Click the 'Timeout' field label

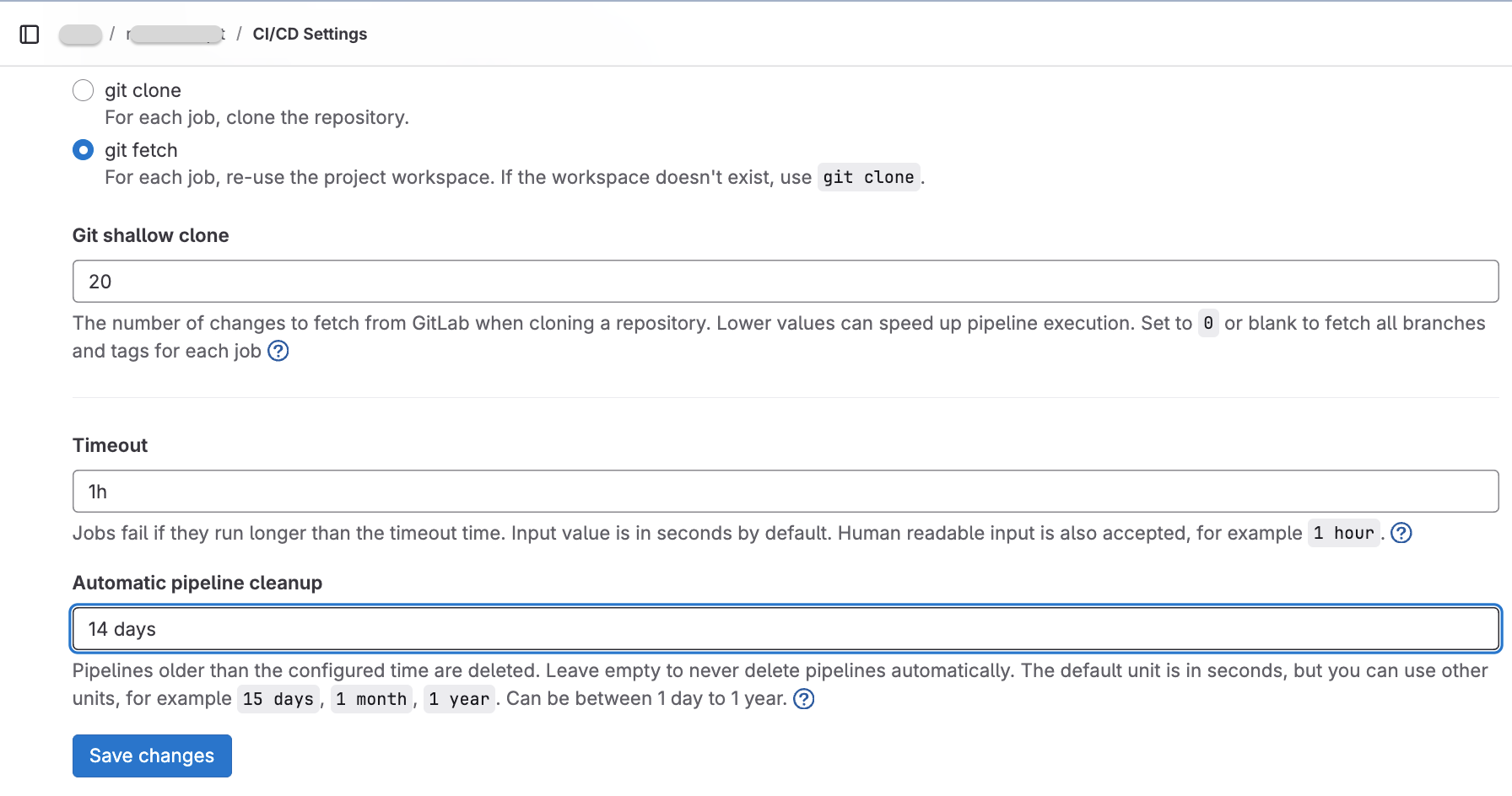(110, 446)
